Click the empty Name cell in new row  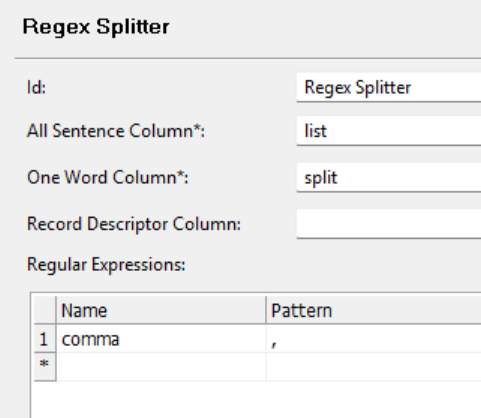pos(161,367)
